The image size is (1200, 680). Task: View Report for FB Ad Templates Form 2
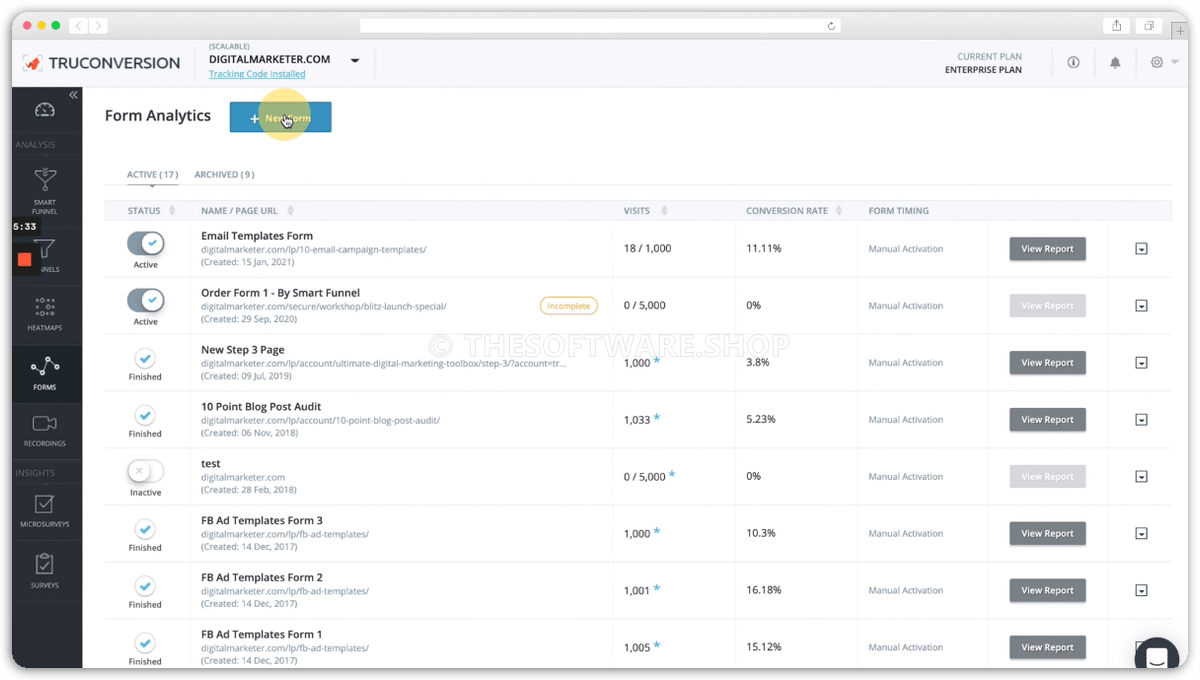tap(1047, 591)
